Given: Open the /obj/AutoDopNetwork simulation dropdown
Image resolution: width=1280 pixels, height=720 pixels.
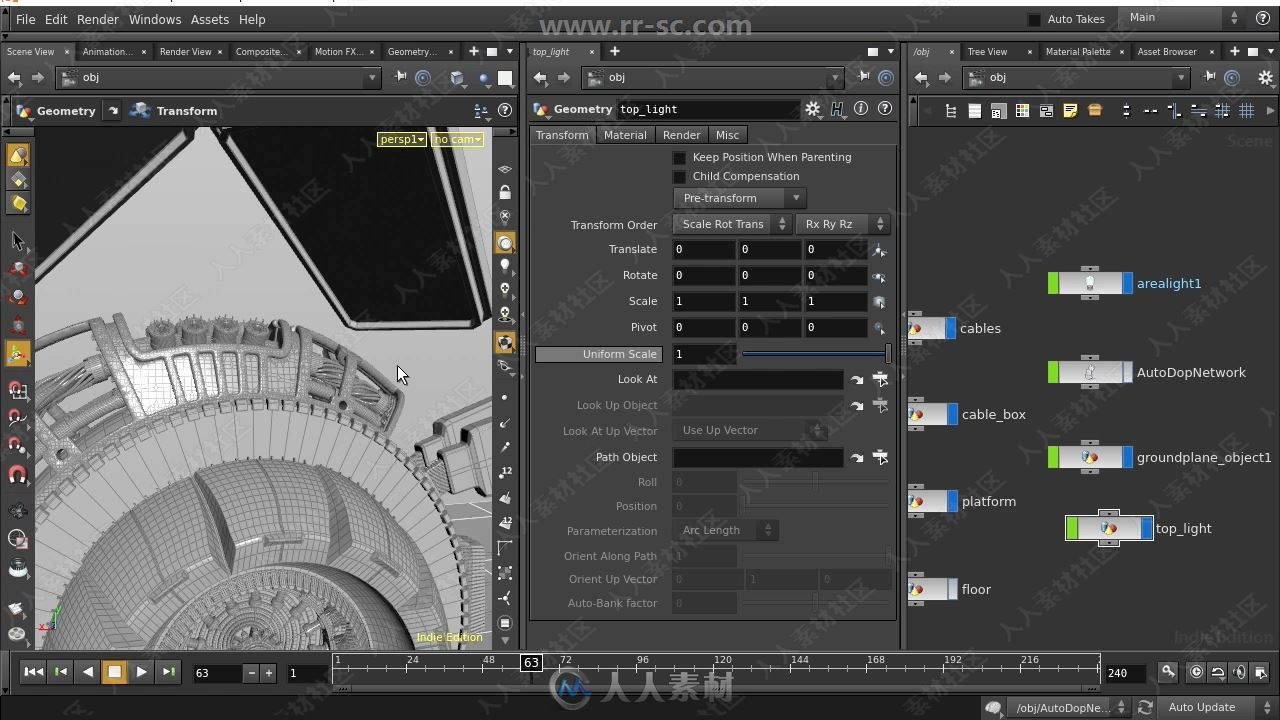Looking at the screenshot, I should [x=1067, y=707].
